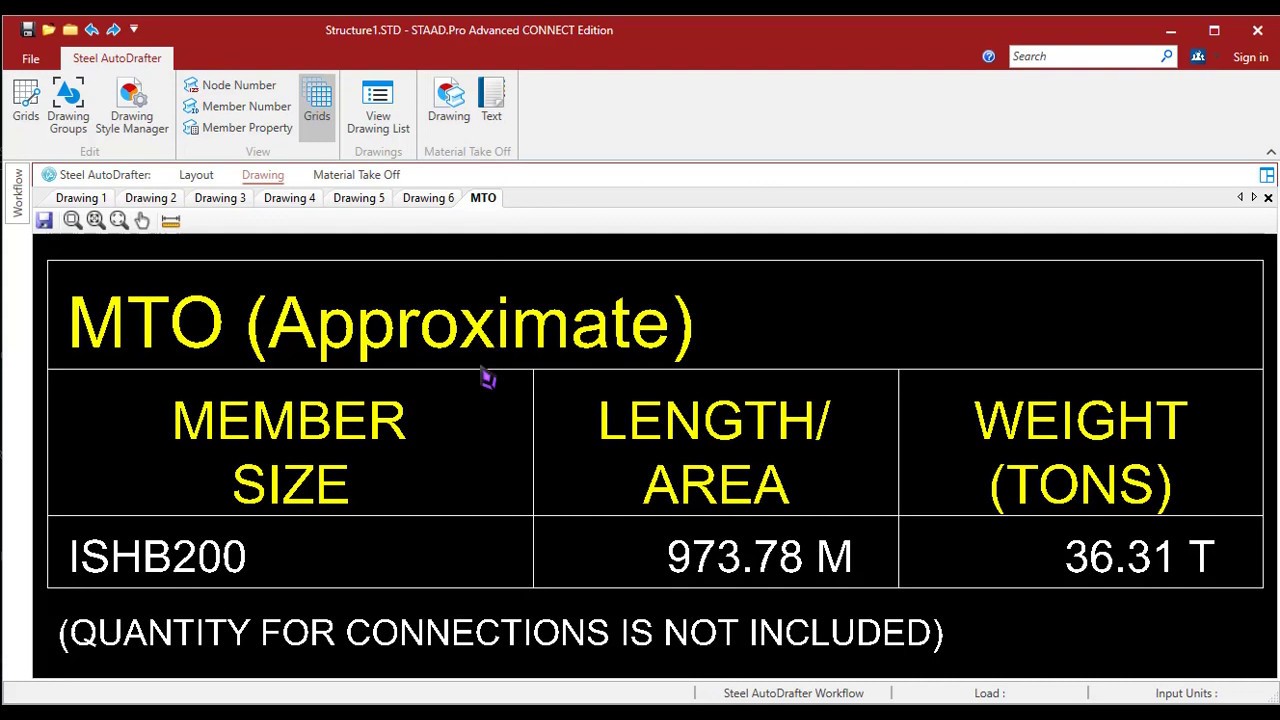Image resolution: width=1280 pixels, height=720 pixels.
Task: Click the Zoom Extents tool
Action: point(119,221)
